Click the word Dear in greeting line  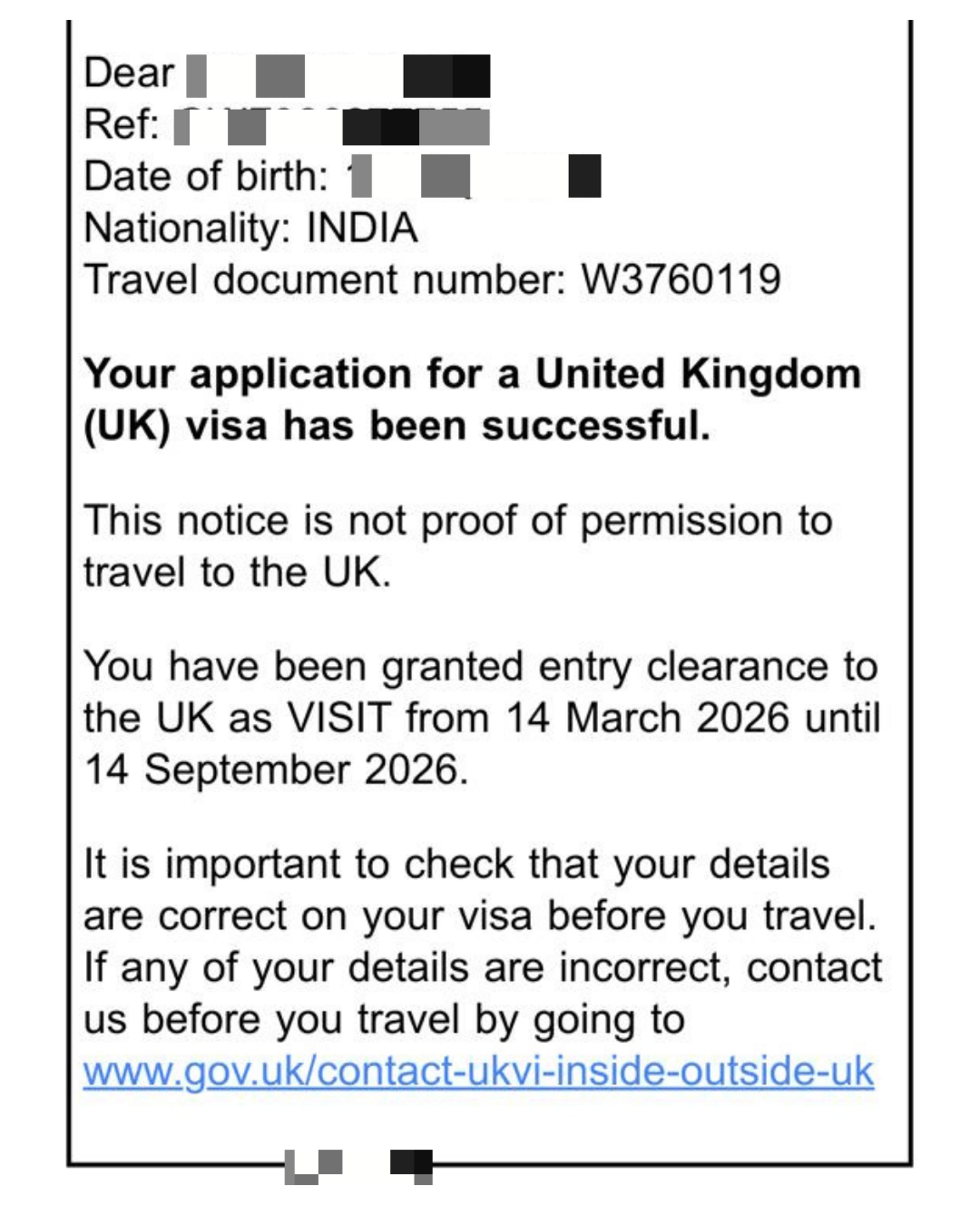click(x=129, y=73)
